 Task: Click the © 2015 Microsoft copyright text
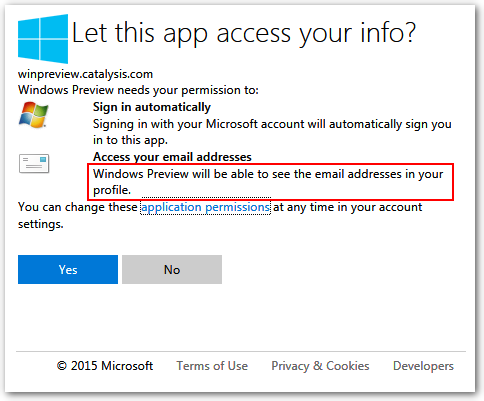point(105,366)
